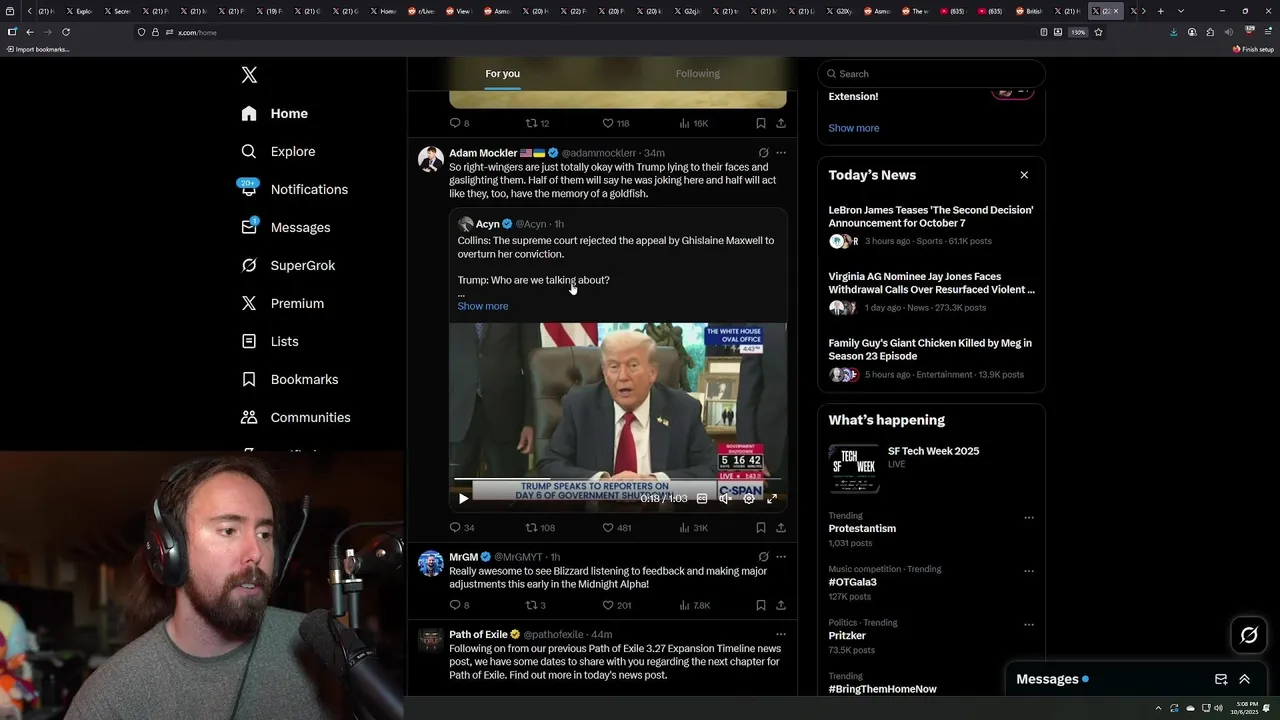
Task: Reply to Adam Mockler's post with 34 replies
Action: pyautogui.click(x=462, y=528)
